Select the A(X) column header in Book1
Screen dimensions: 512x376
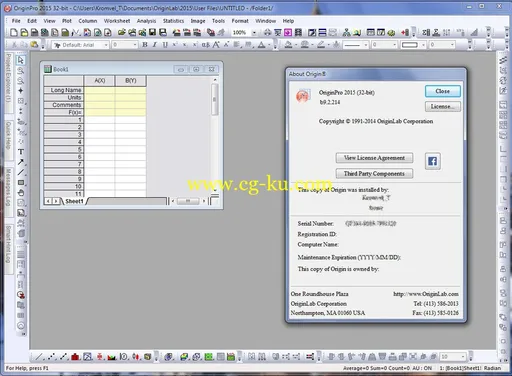point(99,81)
